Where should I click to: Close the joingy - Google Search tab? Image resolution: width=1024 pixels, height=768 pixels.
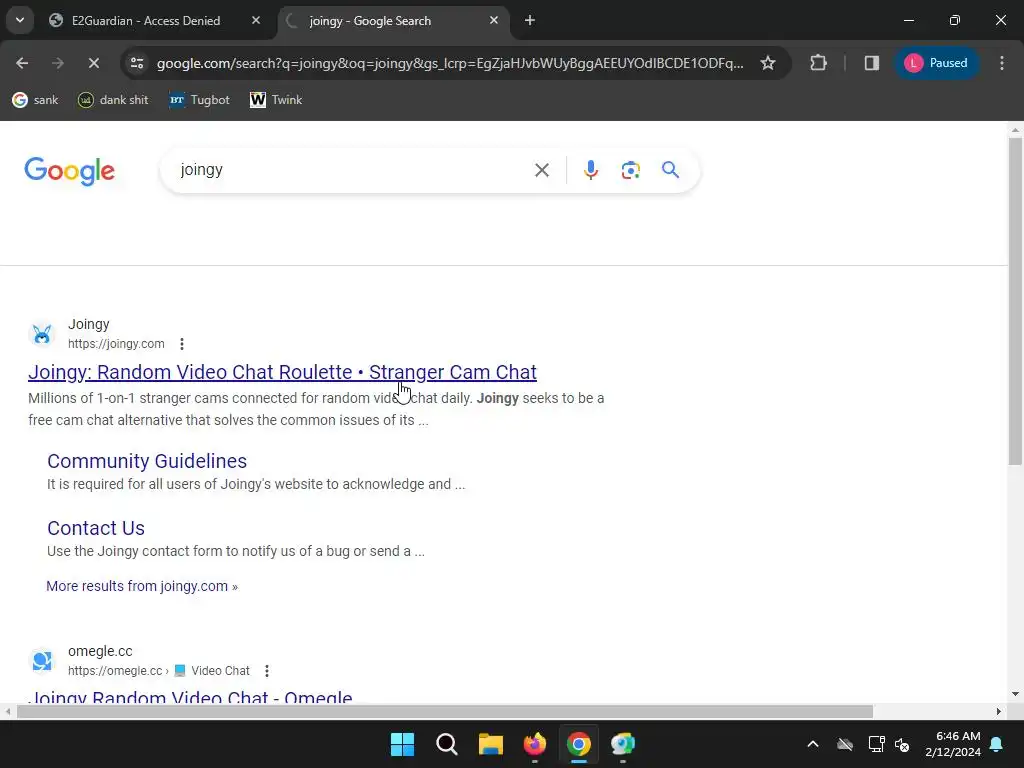click(494, 20)
